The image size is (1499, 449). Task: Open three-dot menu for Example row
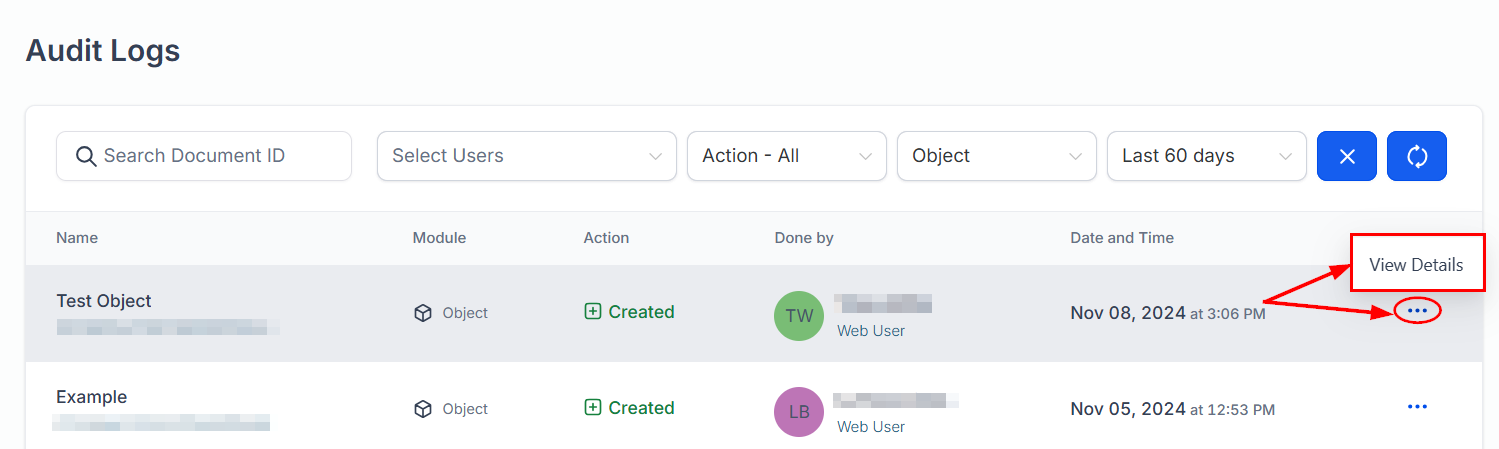pyautogui.click(x=1417, y=407)
